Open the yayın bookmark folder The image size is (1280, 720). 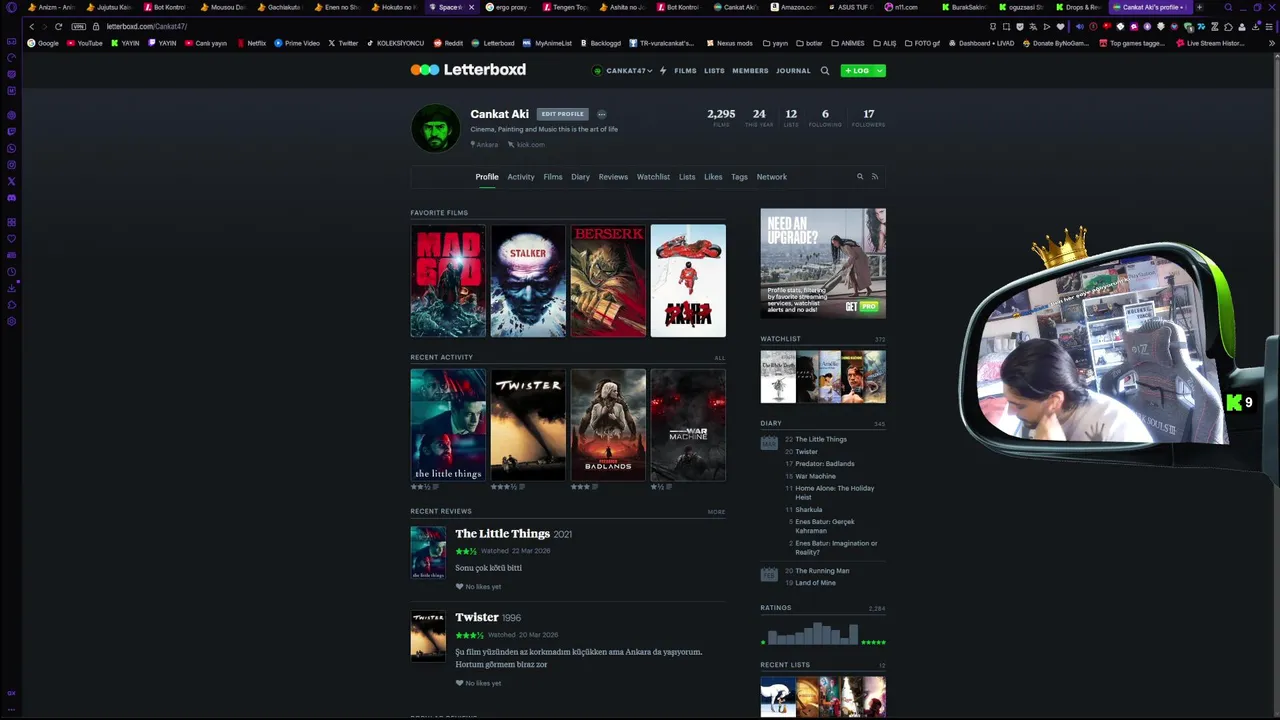tap(777, 43)
